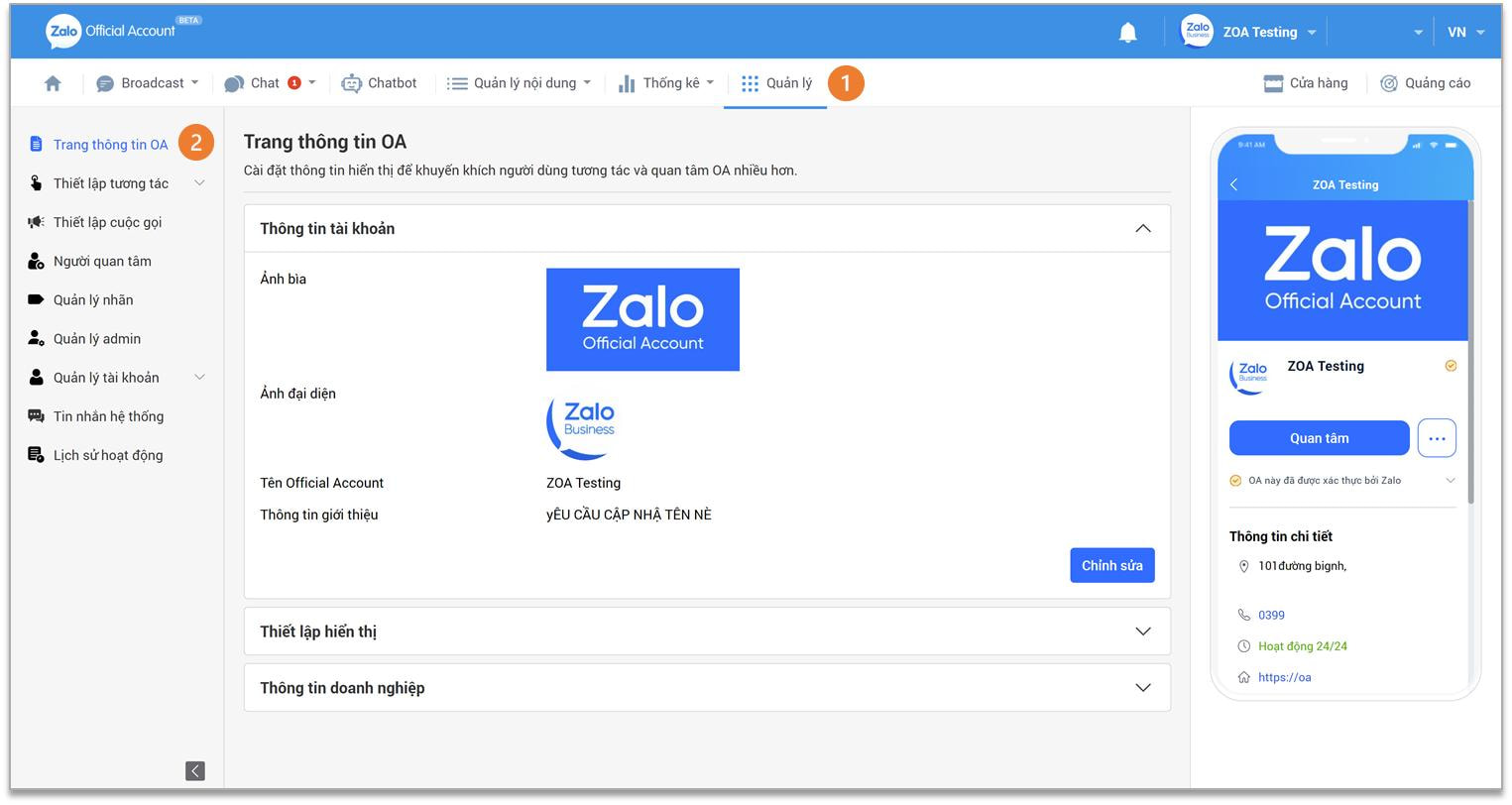Open notifications bell icon
This screenshot has width=1512, height=805.
[1127, 33]
